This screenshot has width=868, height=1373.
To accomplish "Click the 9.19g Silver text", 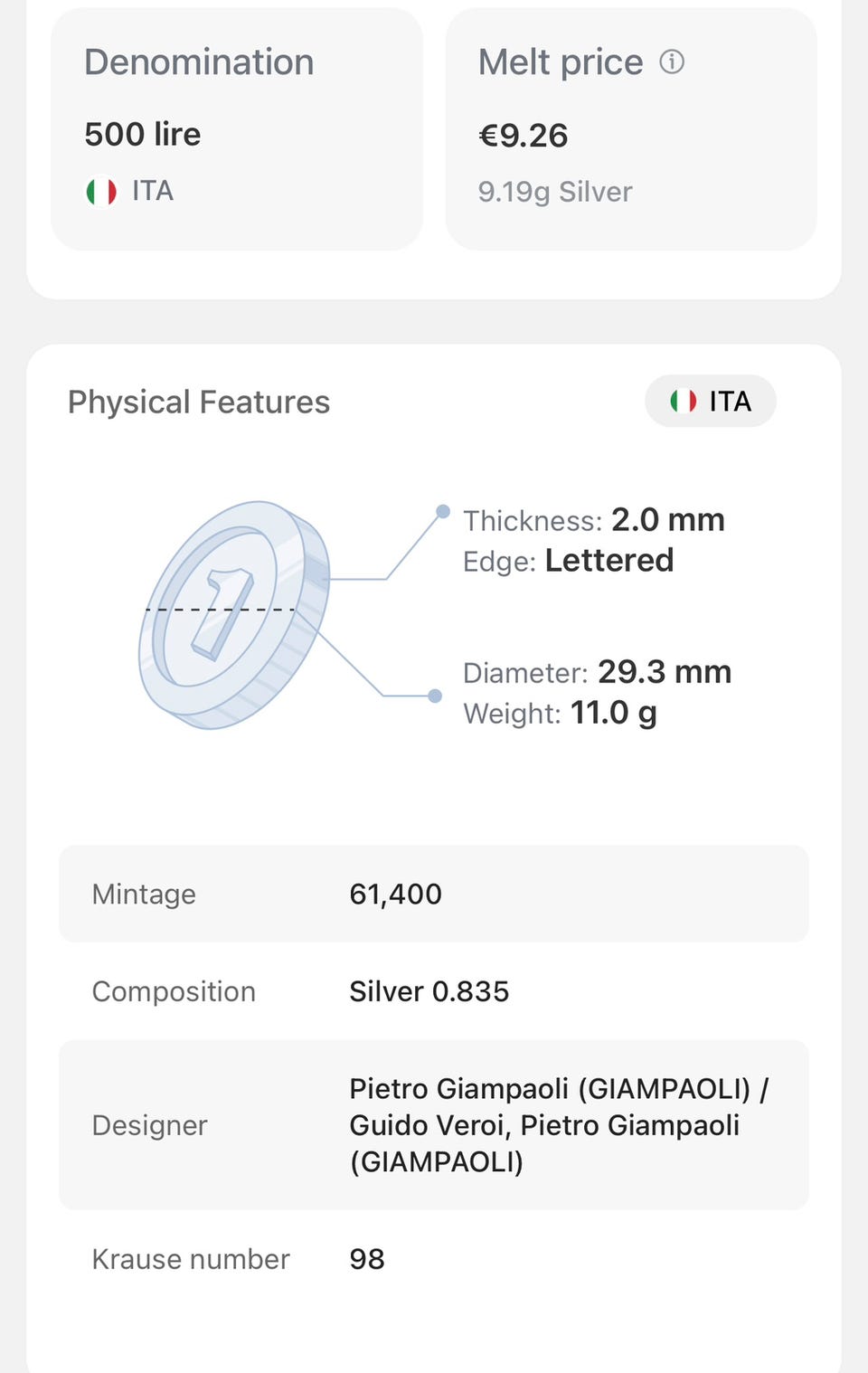I will tap(555, 192).
